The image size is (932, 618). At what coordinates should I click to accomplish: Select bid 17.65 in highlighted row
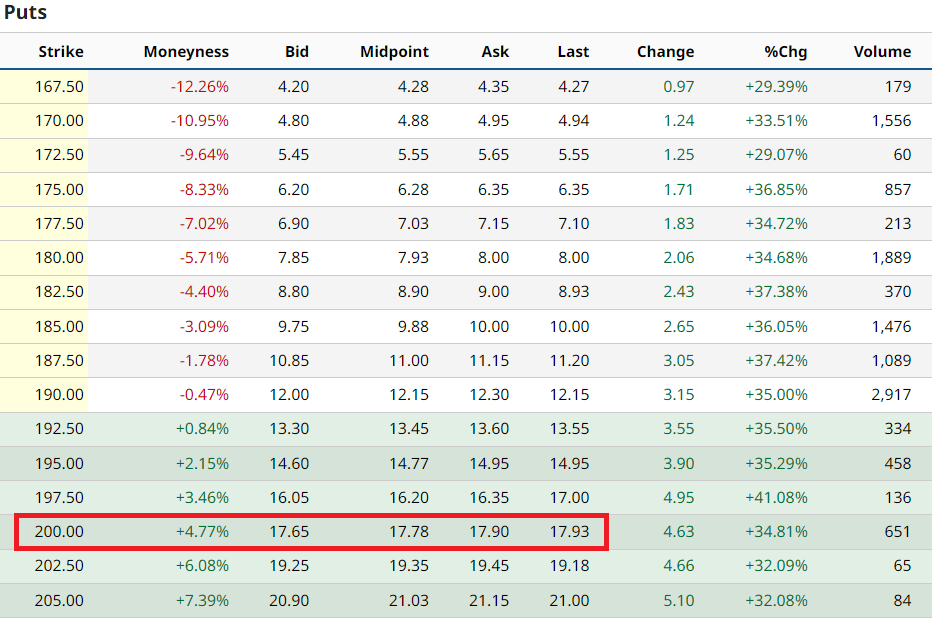(x=289, y=532)
